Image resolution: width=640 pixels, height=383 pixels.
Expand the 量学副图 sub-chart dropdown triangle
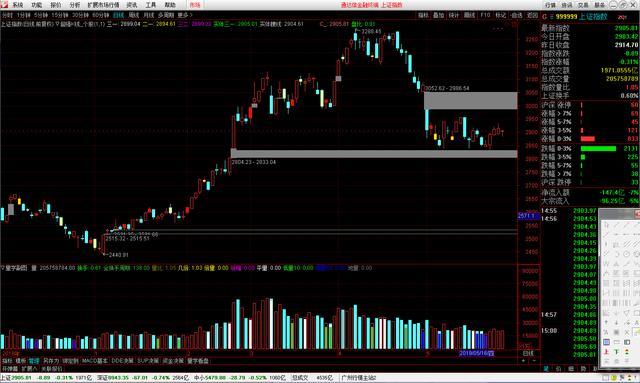[2, 268]
